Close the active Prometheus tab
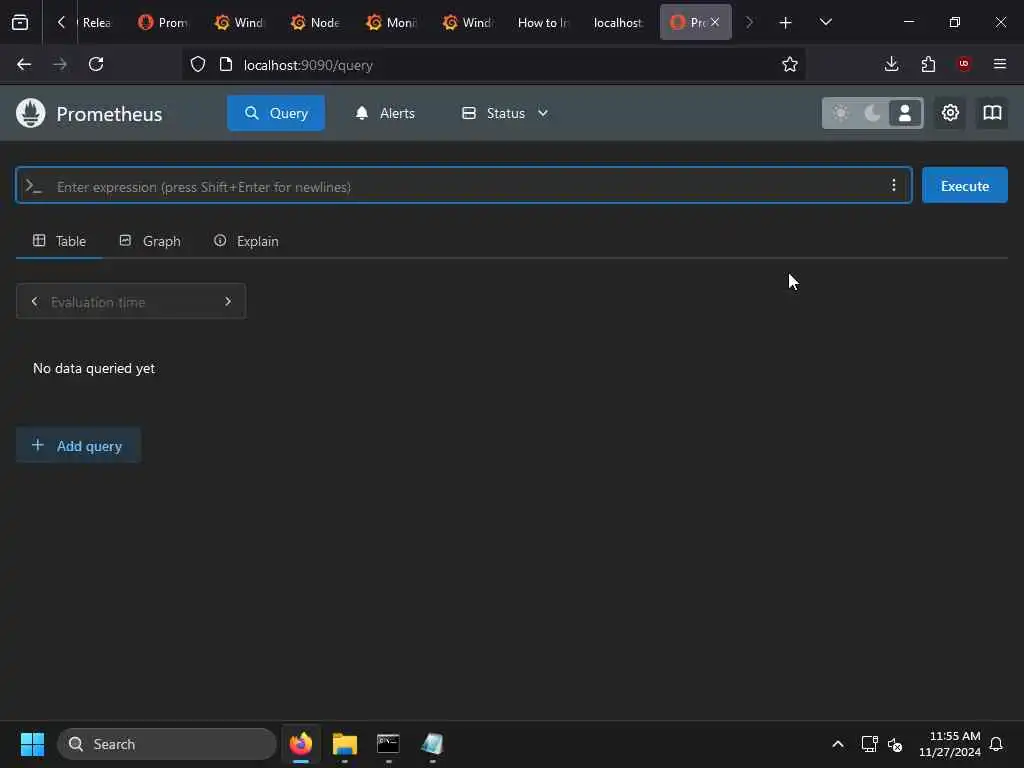1024x768 pixels. [715, 22]
